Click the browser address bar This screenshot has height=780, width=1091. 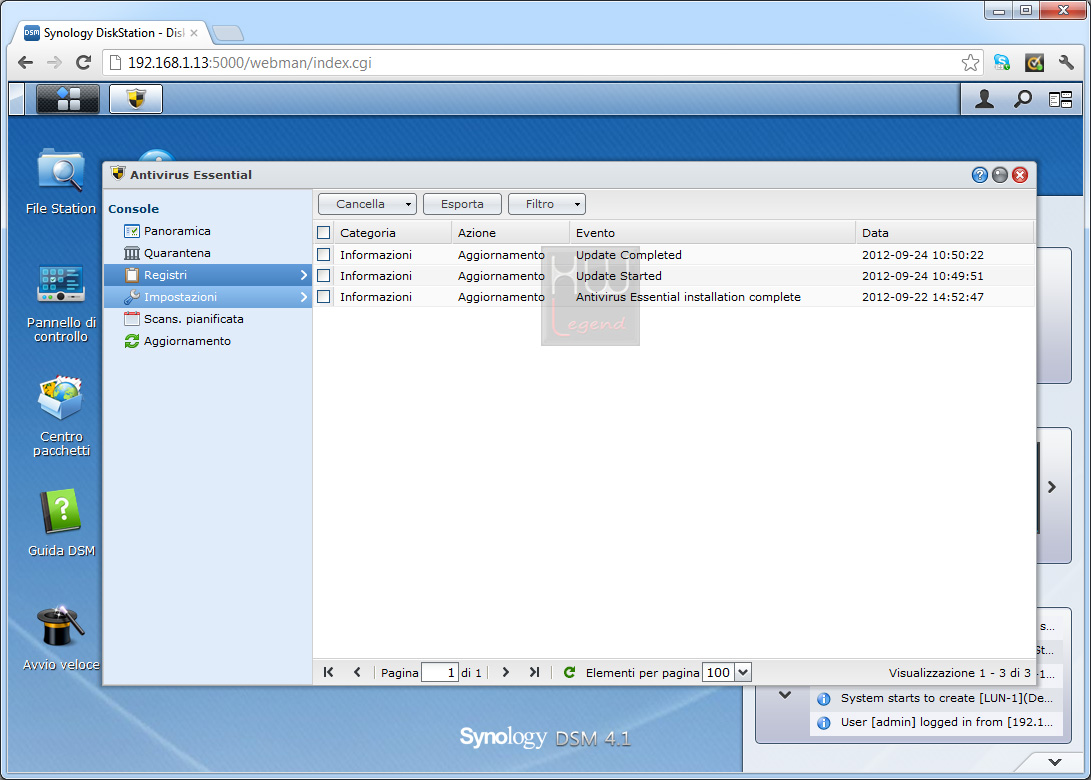pos(543,63)
